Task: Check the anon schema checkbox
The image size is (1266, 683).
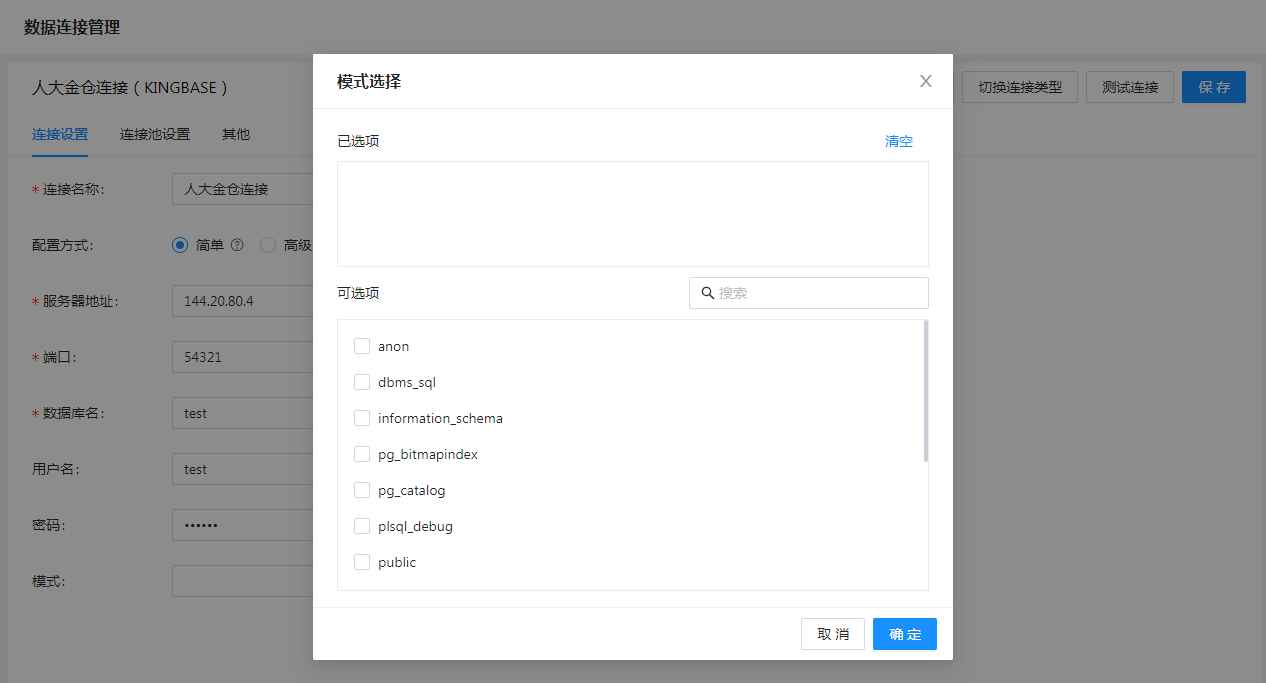Action: [x=362, y=346]
